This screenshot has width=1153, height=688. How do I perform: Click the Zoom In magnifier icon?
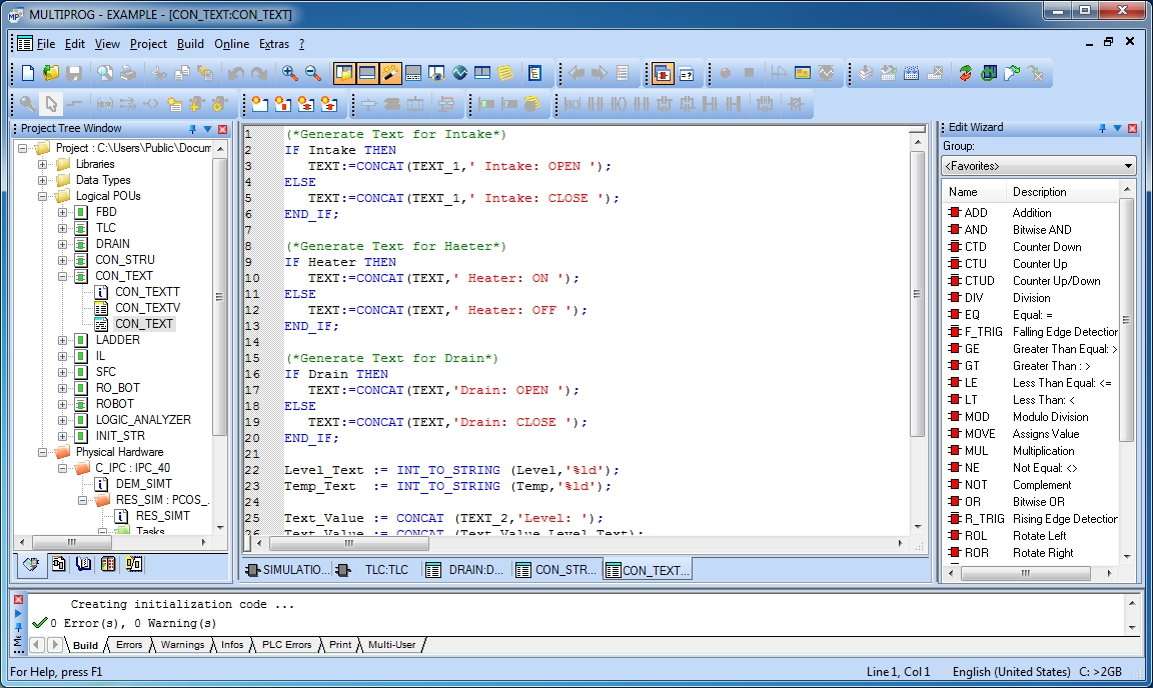pyautogui.click(x=290, y=73)
